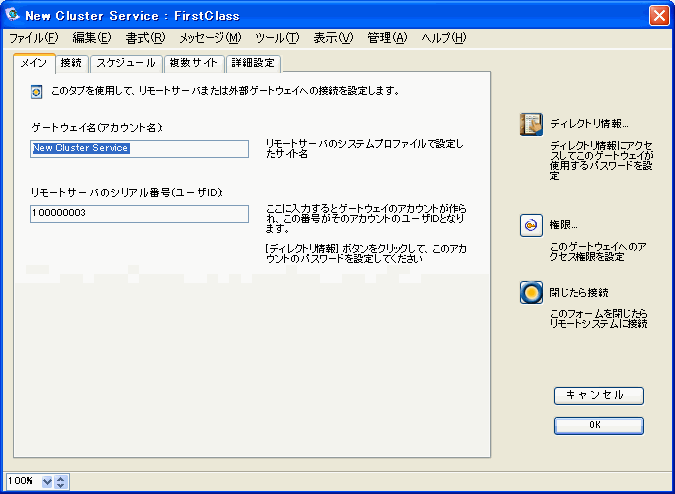Open the 書式(R) menu
This screenshot has height=494, width=675.
[145, 38]
